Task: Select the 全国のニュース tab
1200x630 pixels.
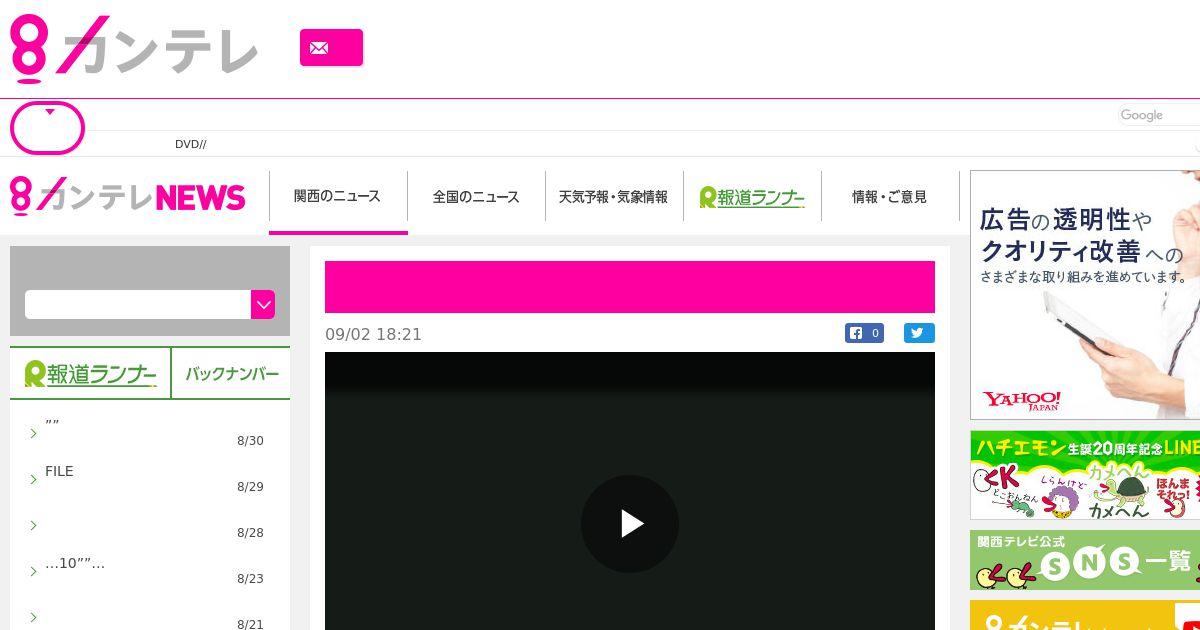Action: (476, 197)
